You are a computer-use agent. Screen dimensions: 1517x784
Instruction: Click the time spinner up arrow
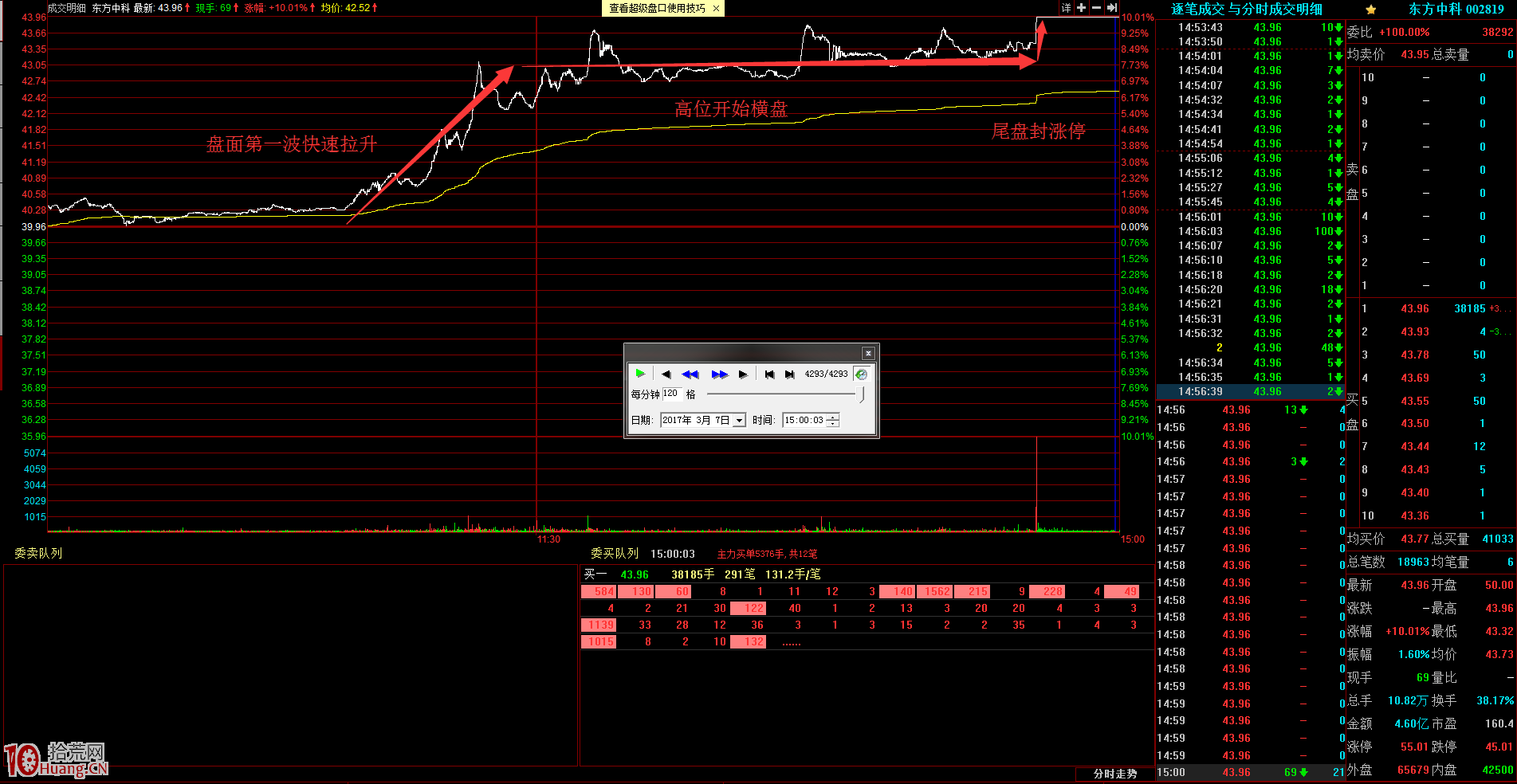click(x=833, y=417)
